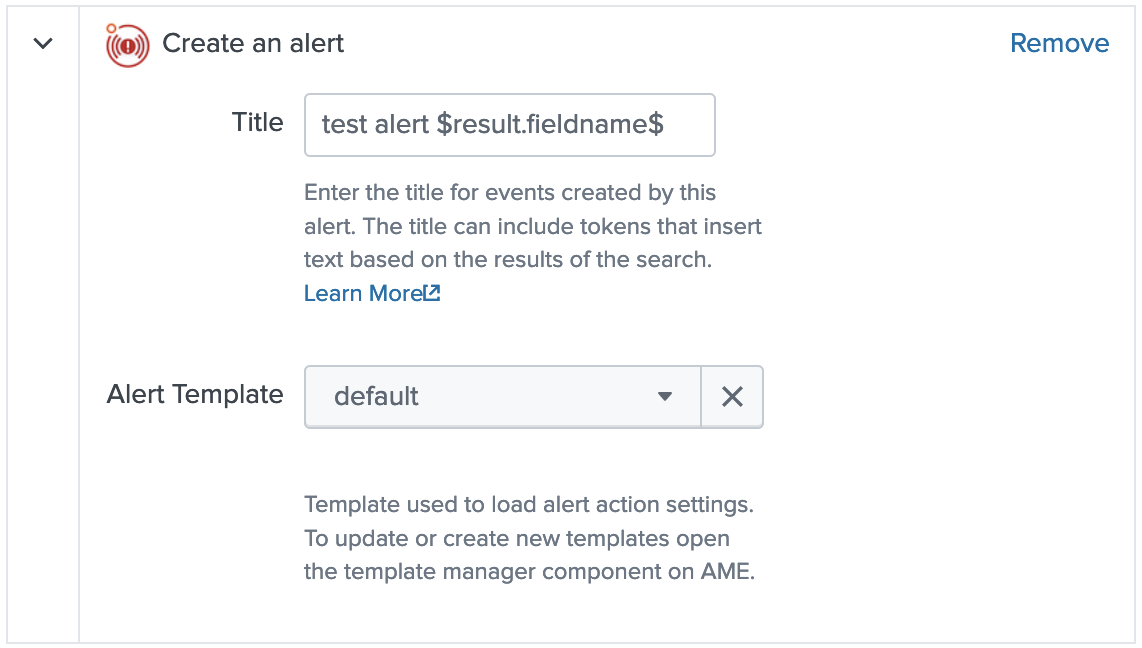Click the external link icon beside Learn More

(x=432, y=293)
